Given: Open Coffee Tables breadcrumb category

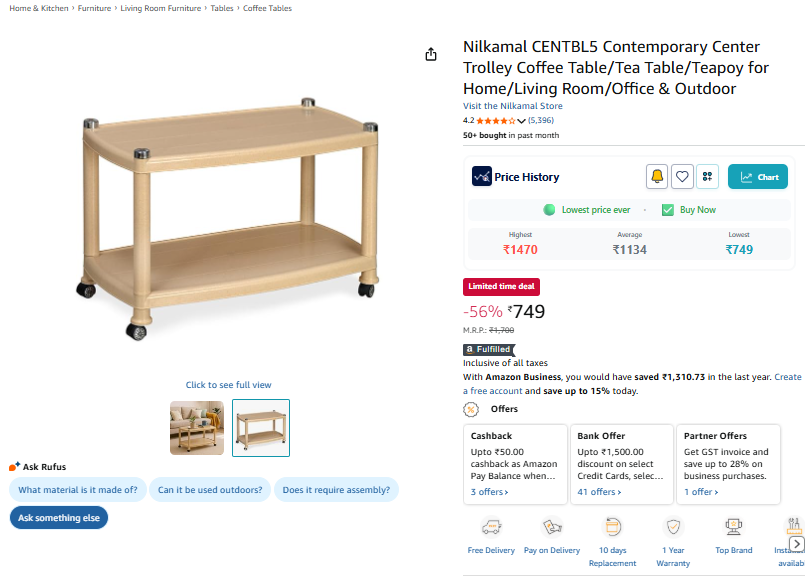Looking at the screenshot, I should click(267, 8).
